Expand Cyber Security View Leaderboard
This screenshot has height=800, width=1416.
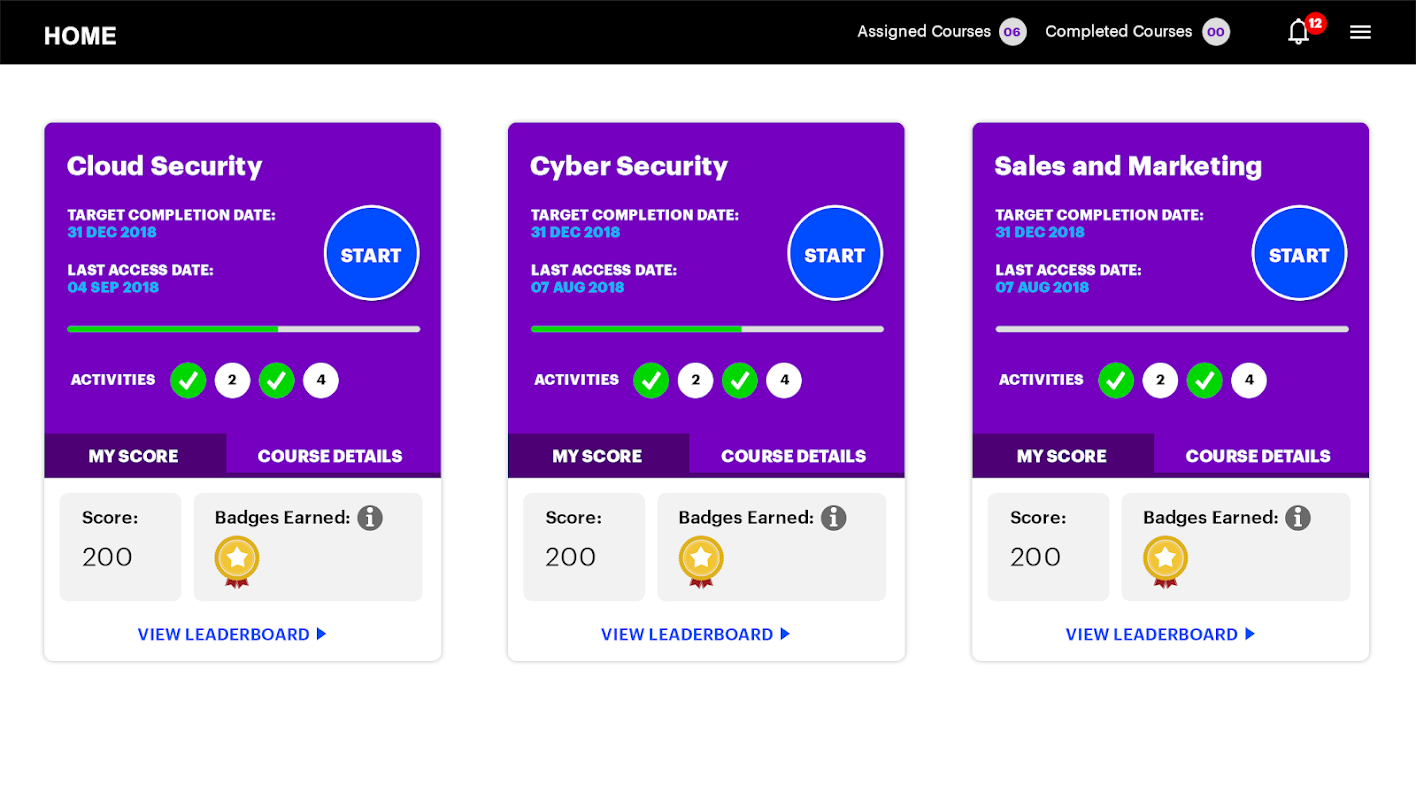695,634
